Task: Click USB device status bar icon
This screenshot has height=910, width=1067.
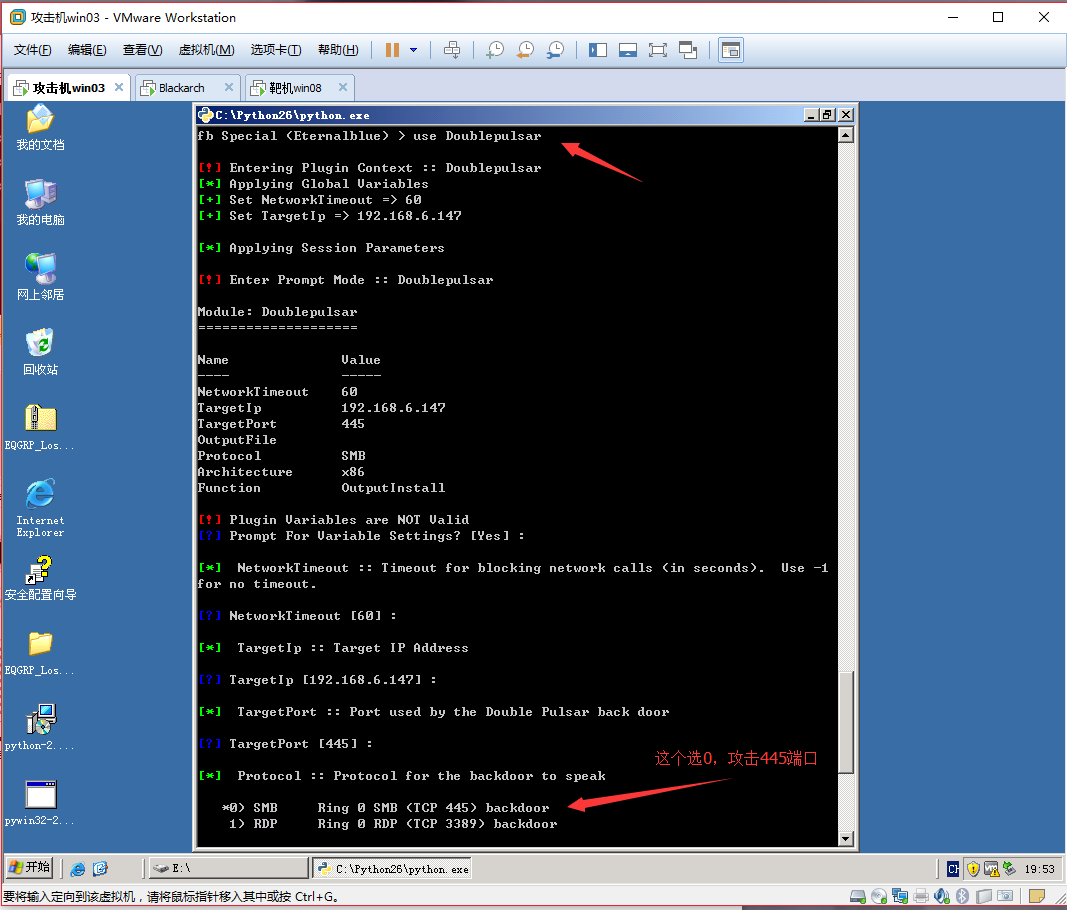Action: point(983,896)
